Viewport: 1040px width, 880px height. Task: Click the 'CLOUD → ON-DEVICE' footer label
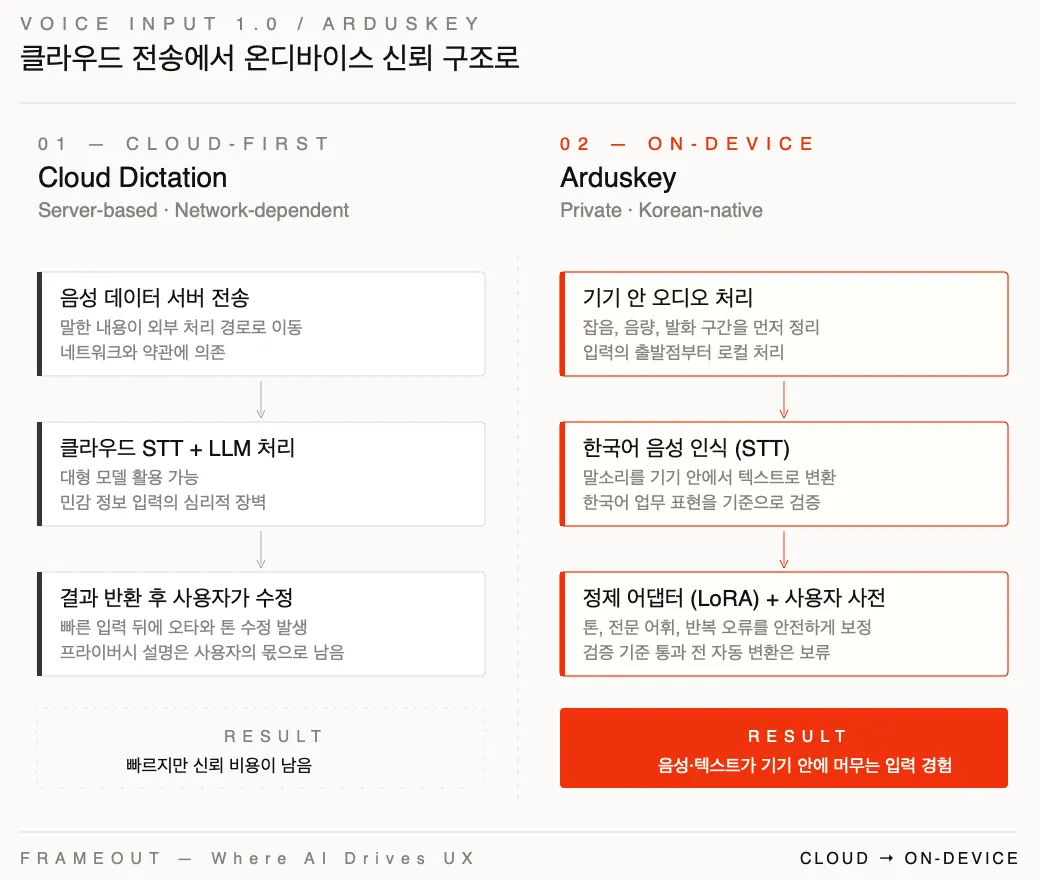point(909,858)
